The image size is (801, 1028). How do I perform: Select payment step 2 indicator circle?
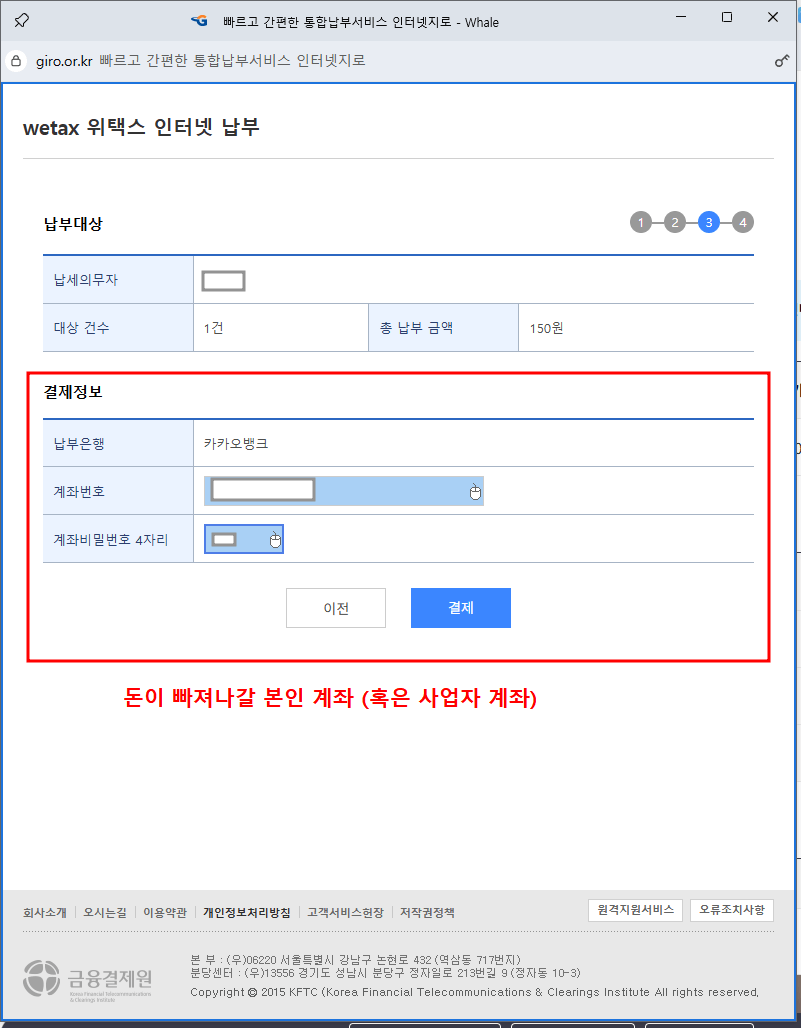(x=675, y=222)
